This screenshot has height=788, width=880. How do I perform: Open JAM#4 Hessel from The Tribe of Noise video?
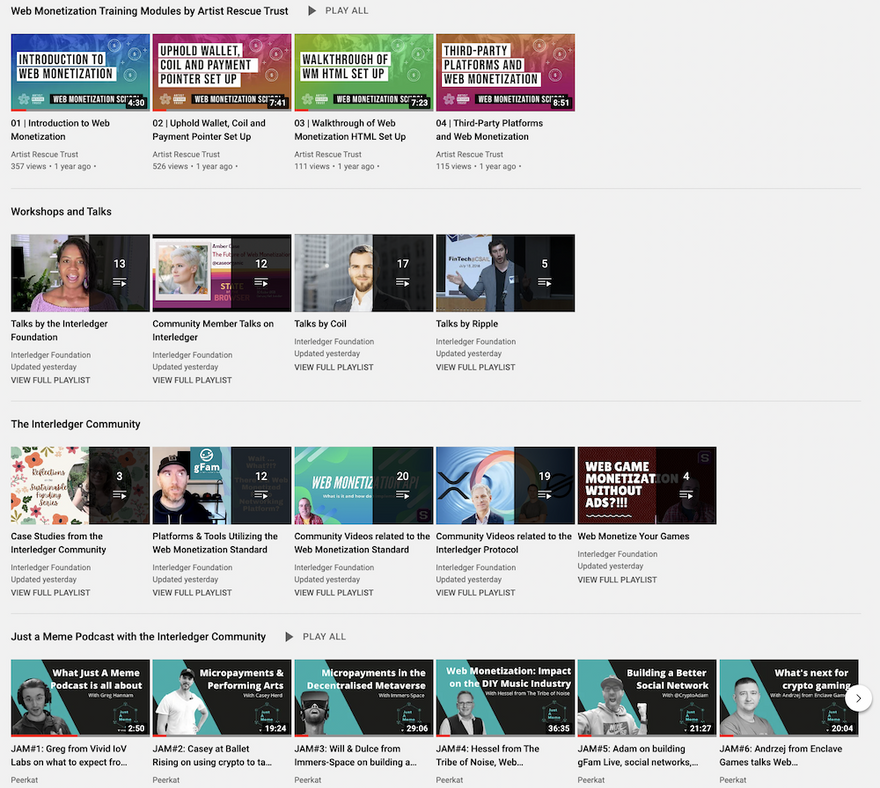(505, 698)
